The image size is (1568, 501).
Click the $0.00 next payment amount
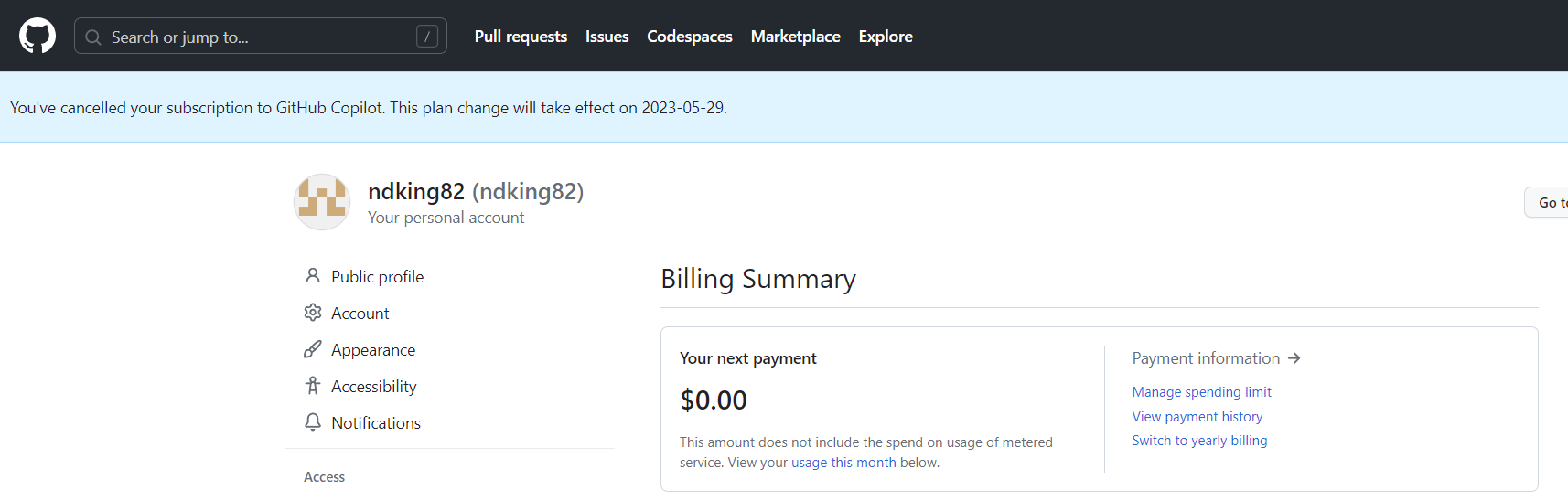pos(714,400)
